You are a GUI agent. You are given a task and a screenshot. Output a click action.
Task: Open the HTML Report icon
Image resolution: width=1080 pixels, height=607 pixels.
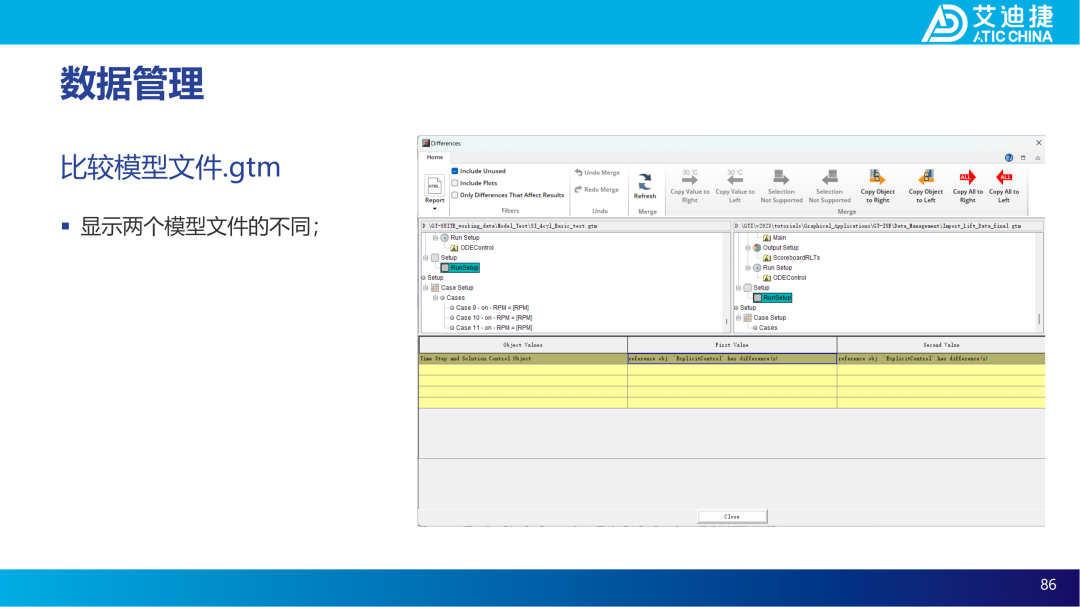click(434, 186)
